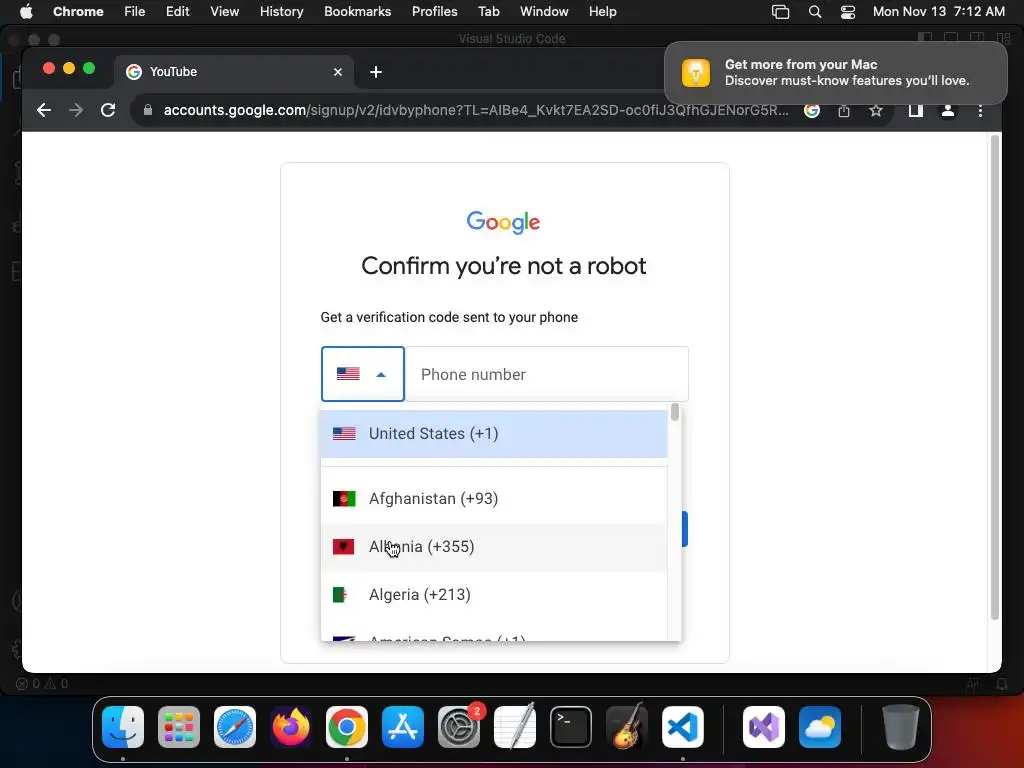This screenshot has width=1024, height=768.
Task: Open Visual Studio Code from the Dock
Action: [682, 727]
